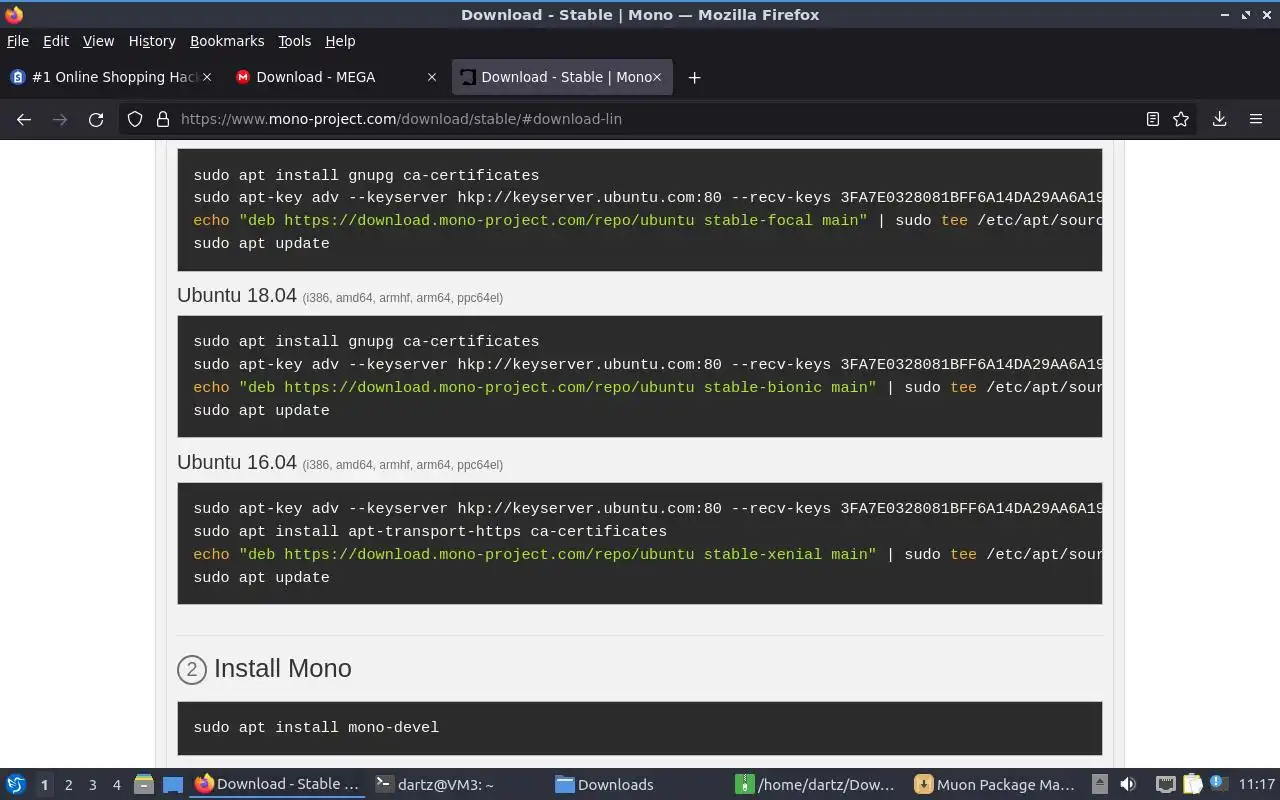Click 'sudo apt update' in Ubuntu 16.04 block

click(261, 577)
